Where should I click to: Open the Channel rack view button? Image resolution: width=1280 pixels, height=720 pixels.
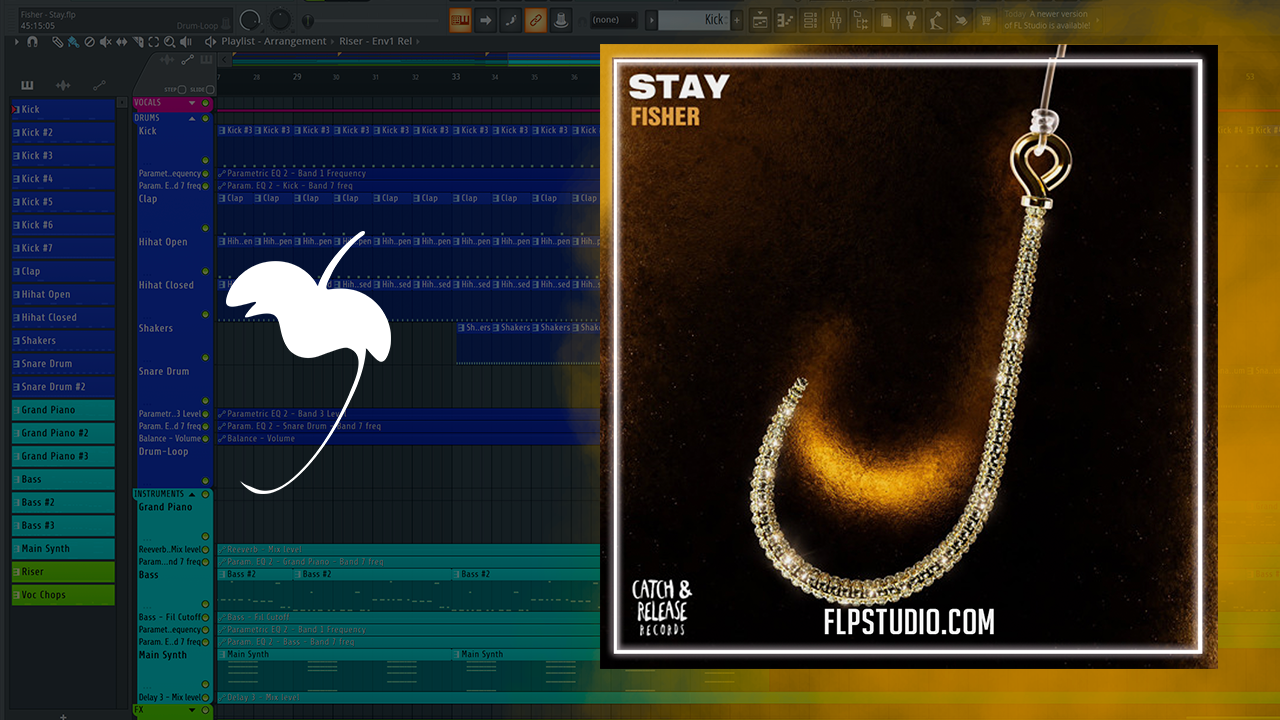[811, 19]
